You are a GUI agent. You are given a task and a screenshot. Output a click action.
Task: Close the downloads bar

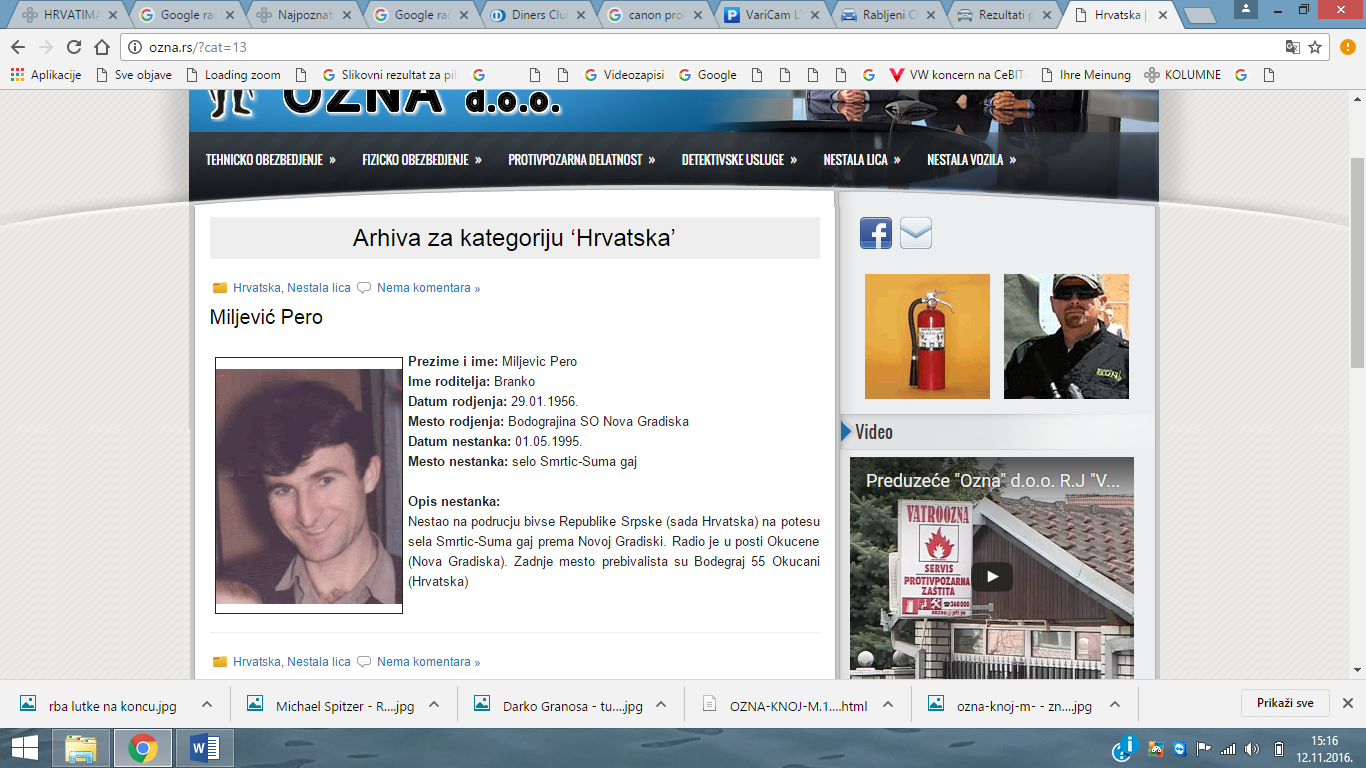click(1347, 703)
